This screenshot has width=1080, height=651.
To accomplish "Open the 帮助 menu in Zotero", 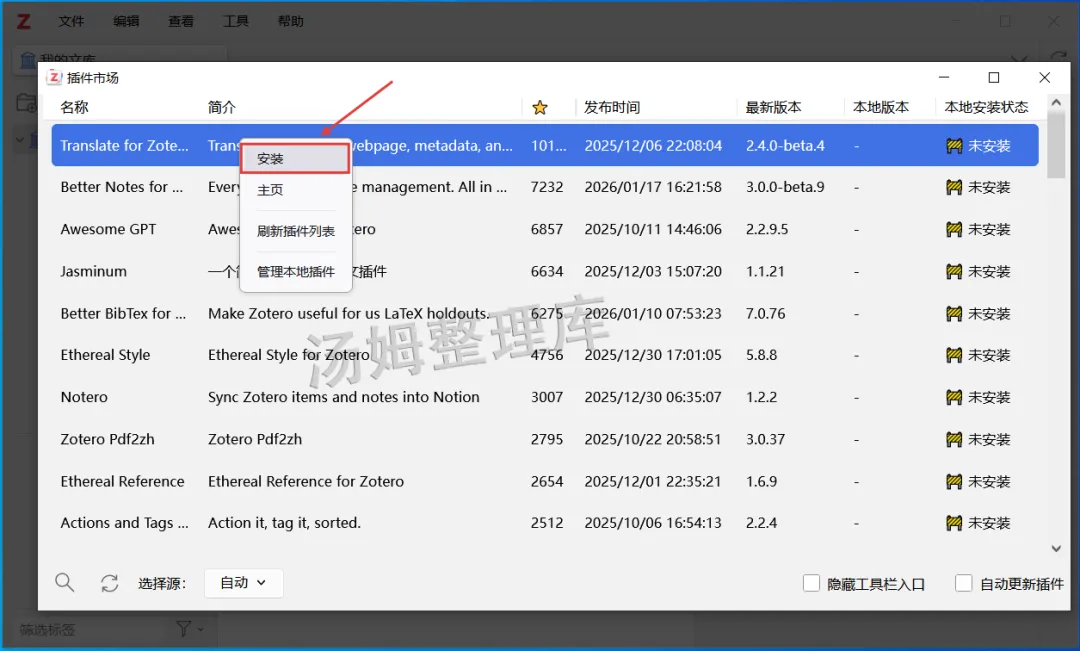I will (x=291, y=21).
